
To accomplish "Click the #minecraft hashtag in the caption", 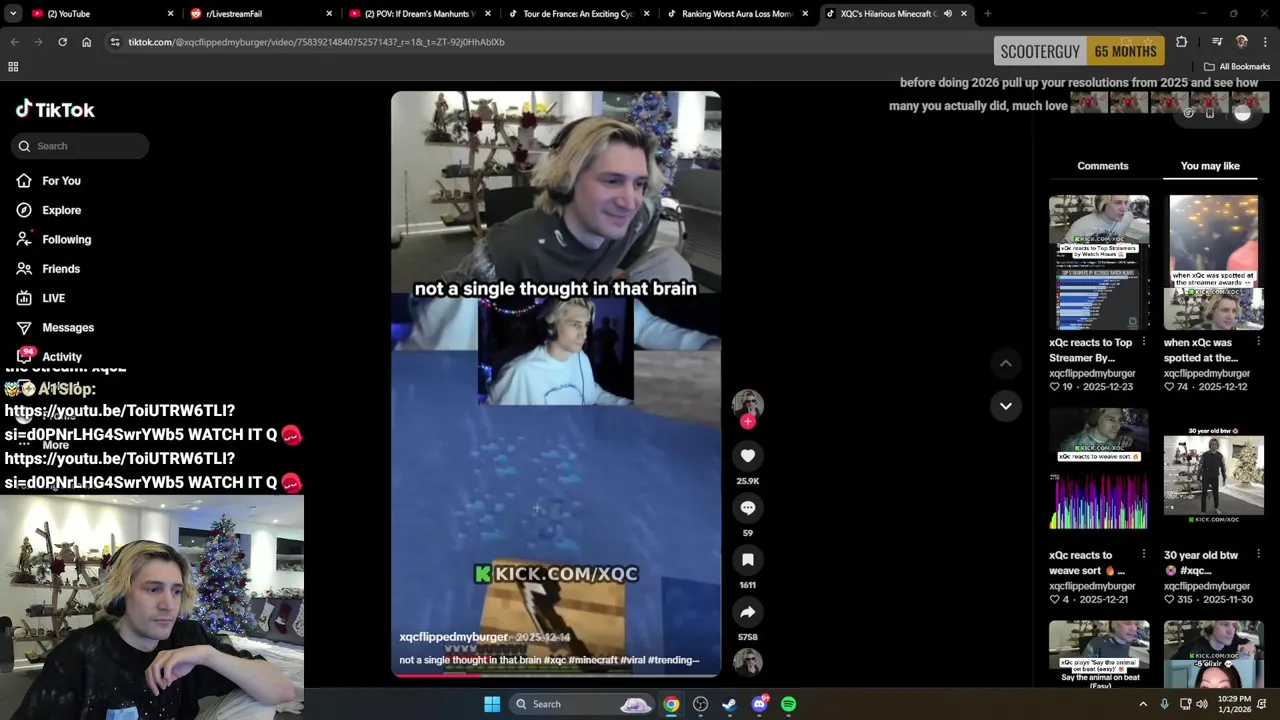I will 594,660.
